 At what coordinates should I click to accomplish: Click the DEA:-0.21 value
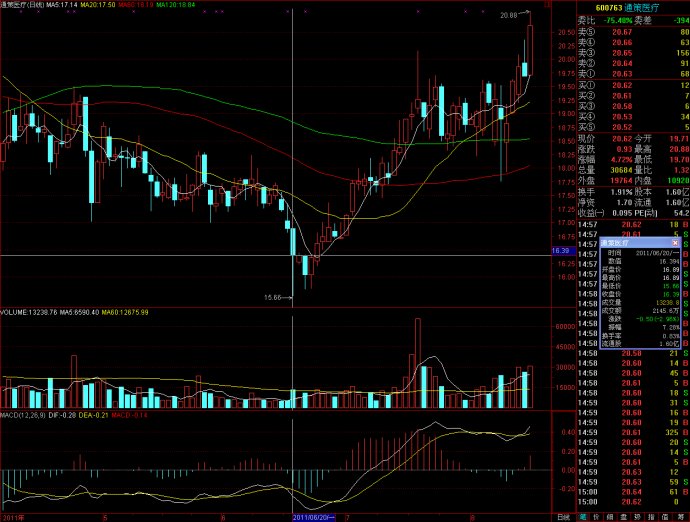pyautogui.click(x=93, y=415)
